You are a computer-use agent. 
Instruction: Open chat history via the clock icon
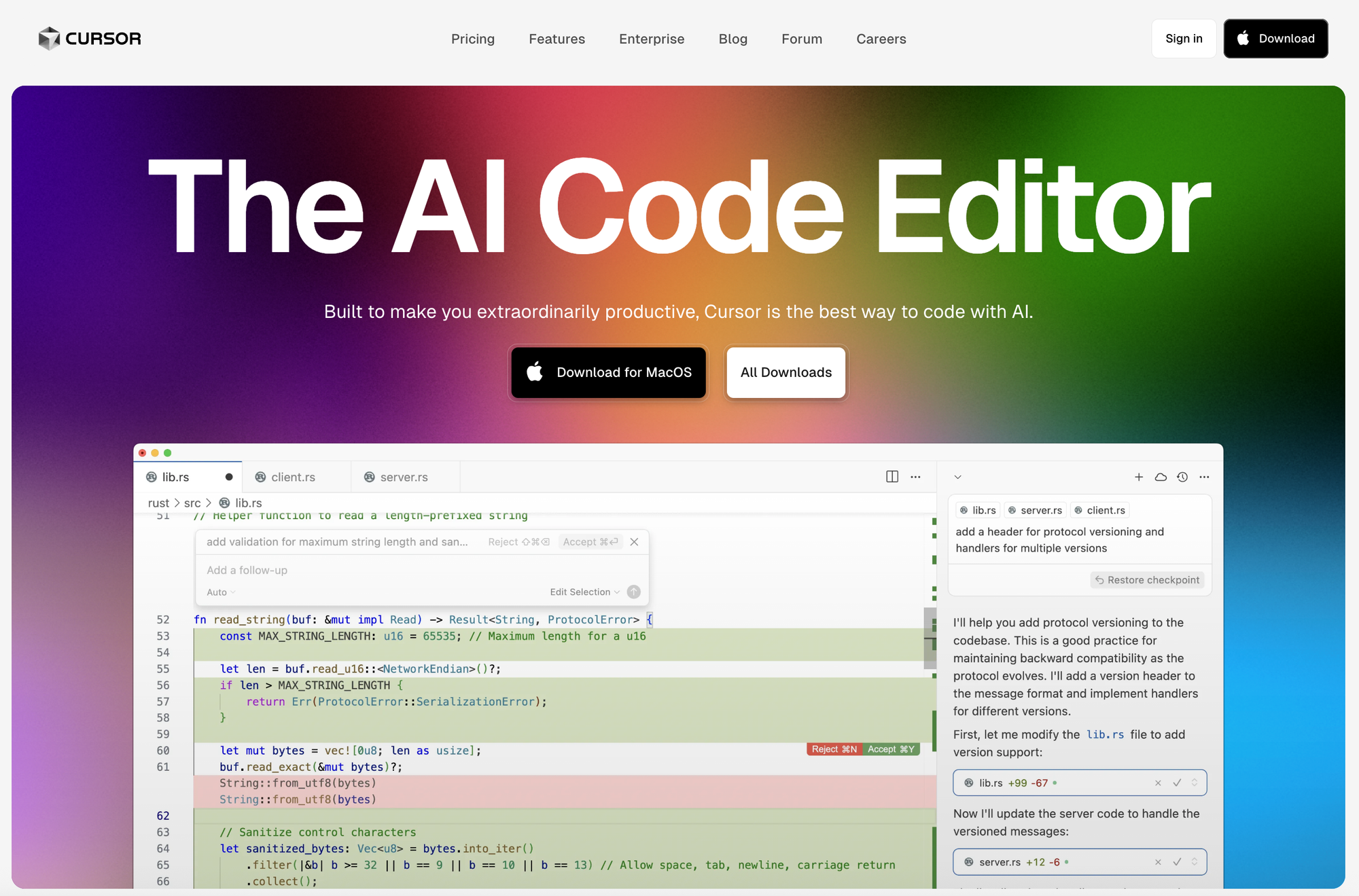(1182, 477)
